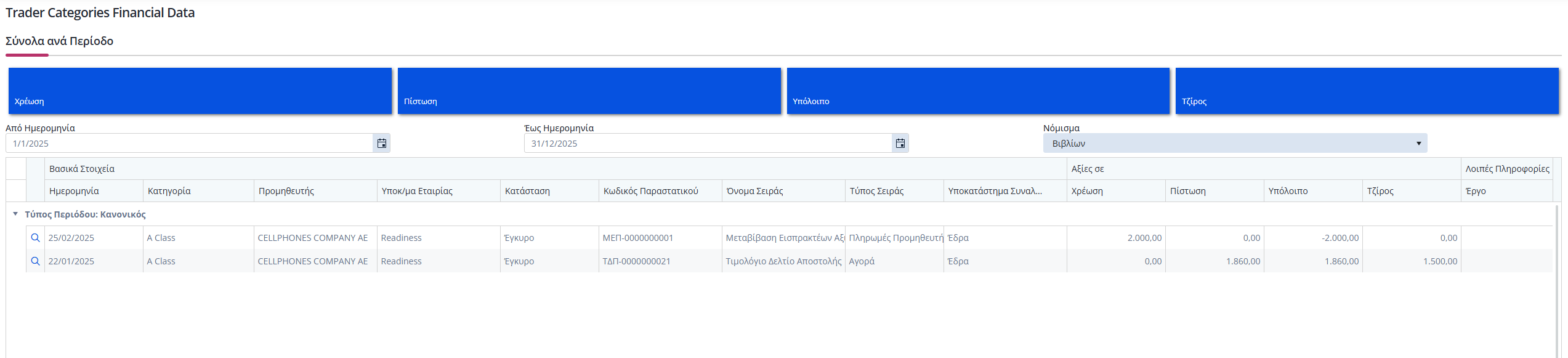Sort by Προμηθευτής column header
Screen dimensions: 1568x358
[315, 191]
